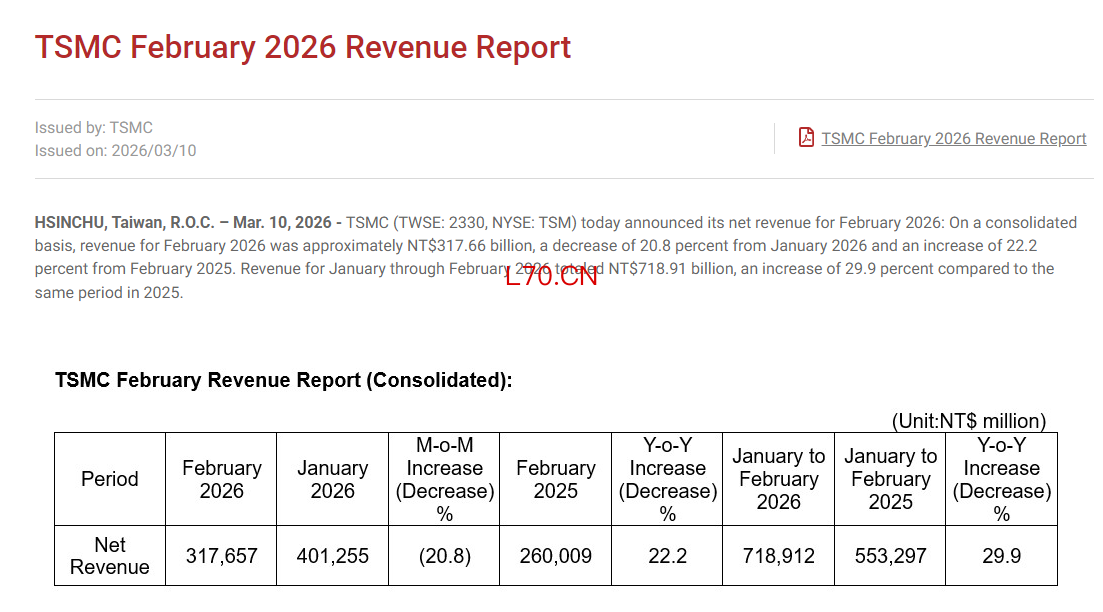Click the (20.8) decrease cell

coord(444,556)
